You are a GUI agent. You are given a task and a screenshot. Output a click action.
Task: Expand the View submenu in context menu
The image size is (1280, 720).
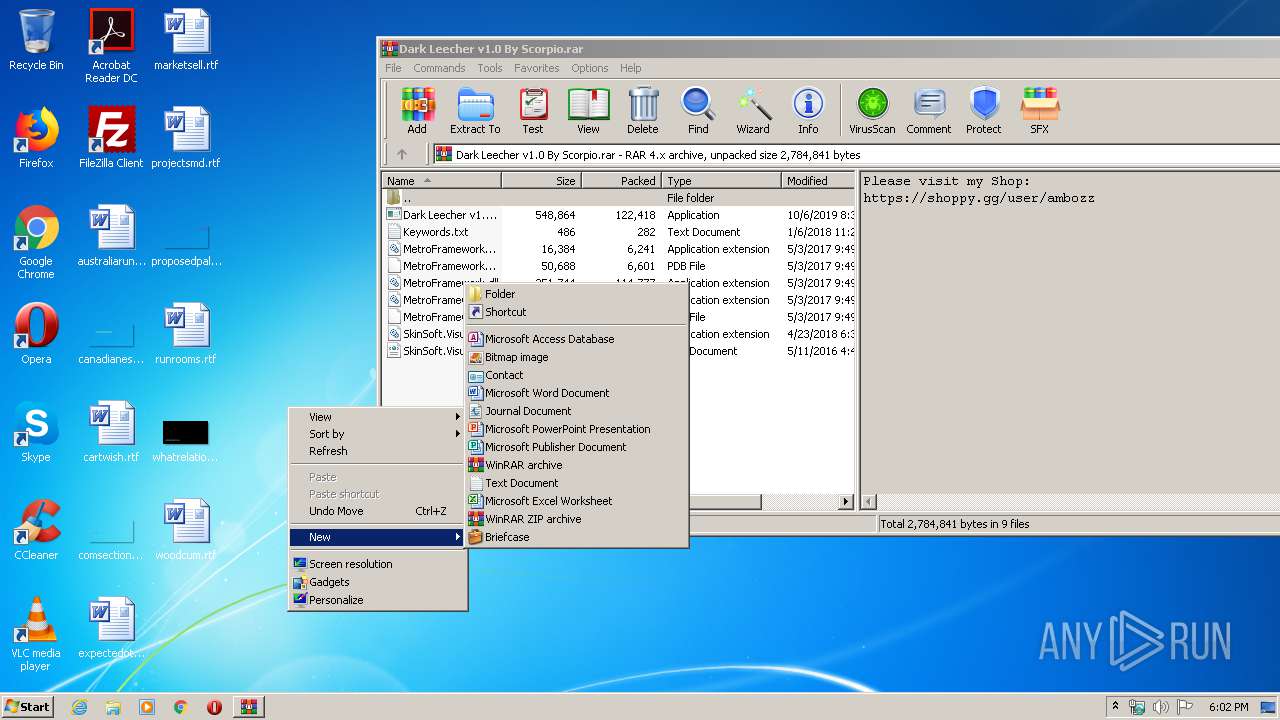pyautogui.click(x=378, y=417)
